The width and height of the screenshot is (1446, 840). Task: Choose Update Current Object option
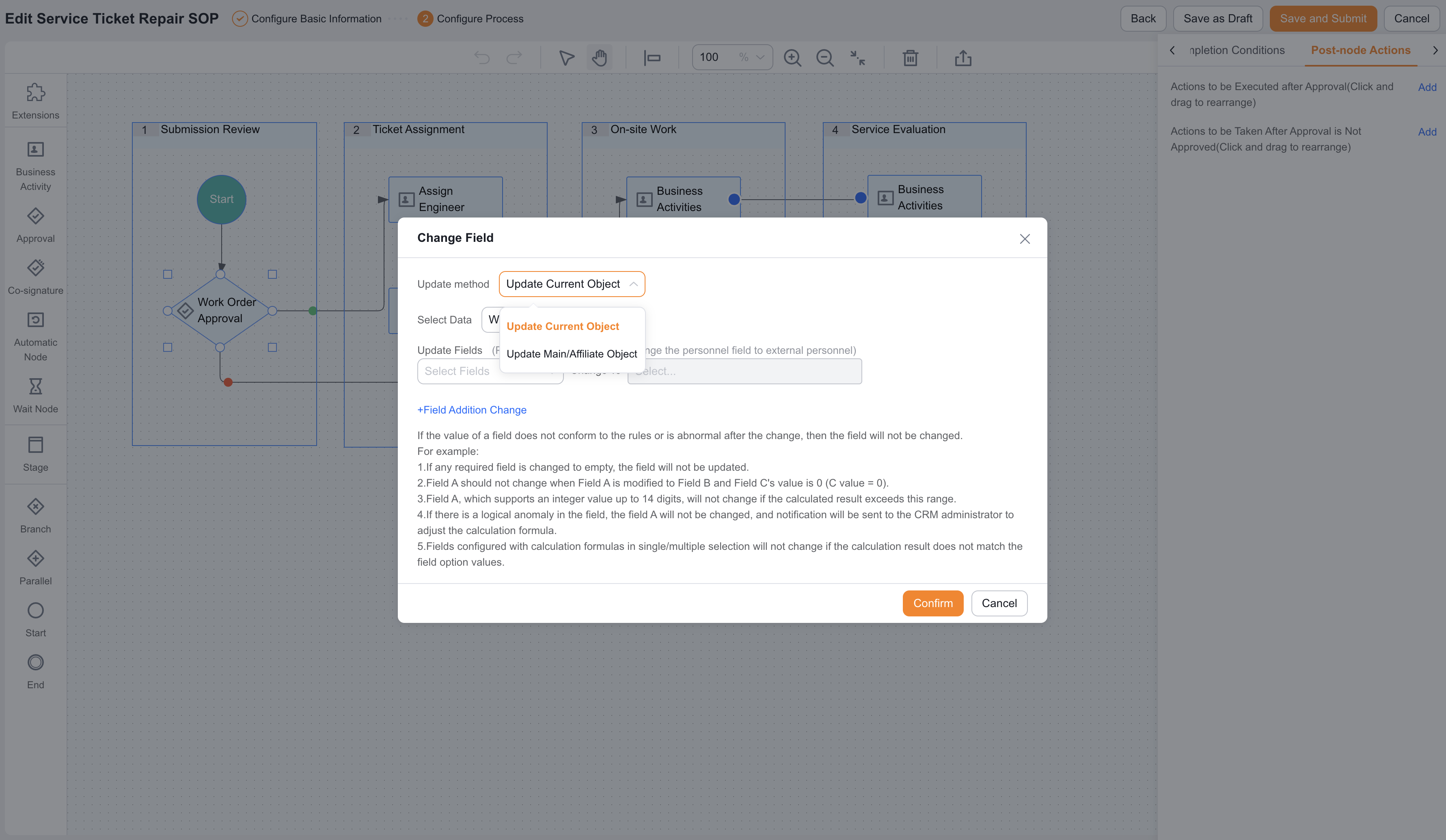562,327
